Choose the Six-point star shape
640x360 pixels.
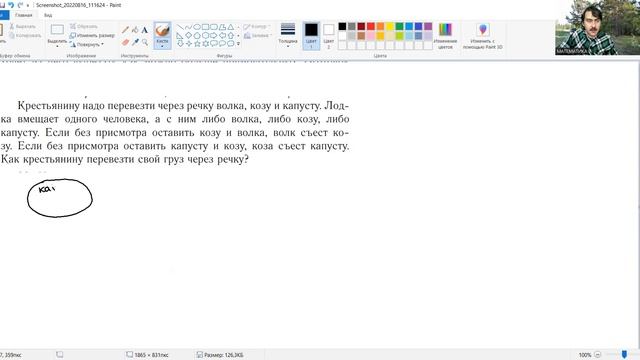pyautogui.click(x=205, y=44)
